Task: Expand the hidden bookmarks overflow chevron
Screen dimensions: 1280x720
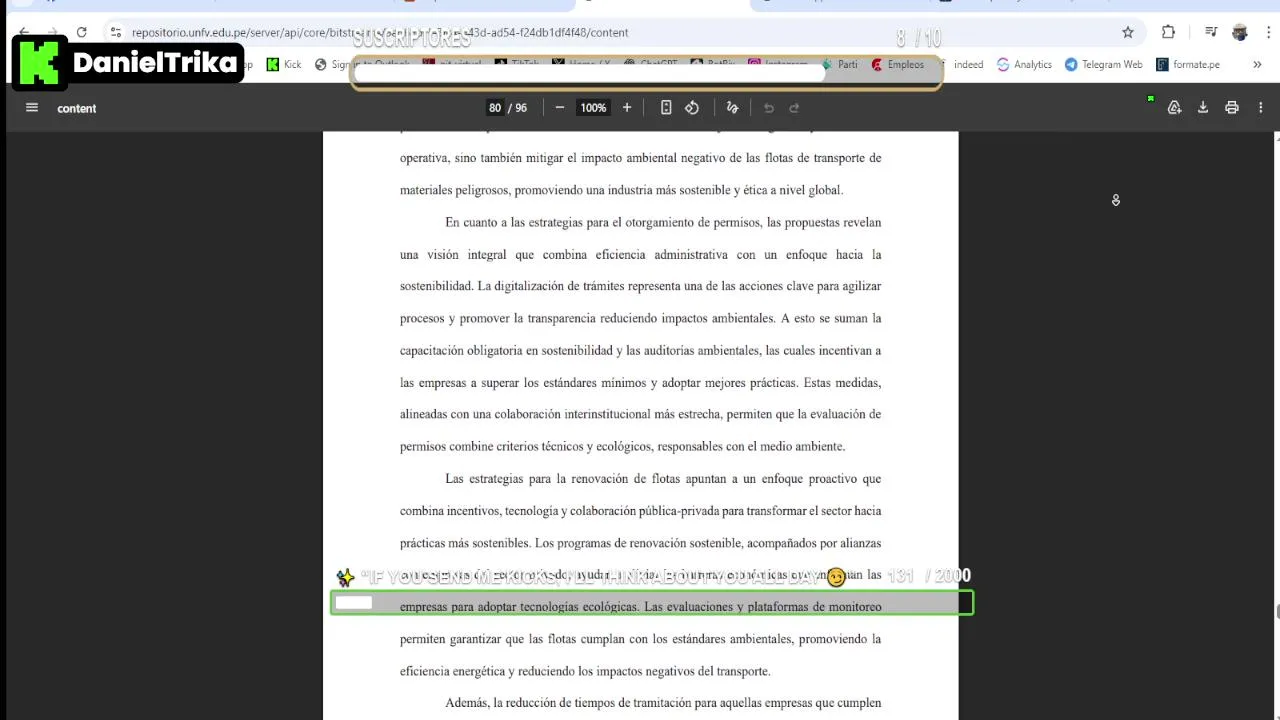Action: (1257, 64)
